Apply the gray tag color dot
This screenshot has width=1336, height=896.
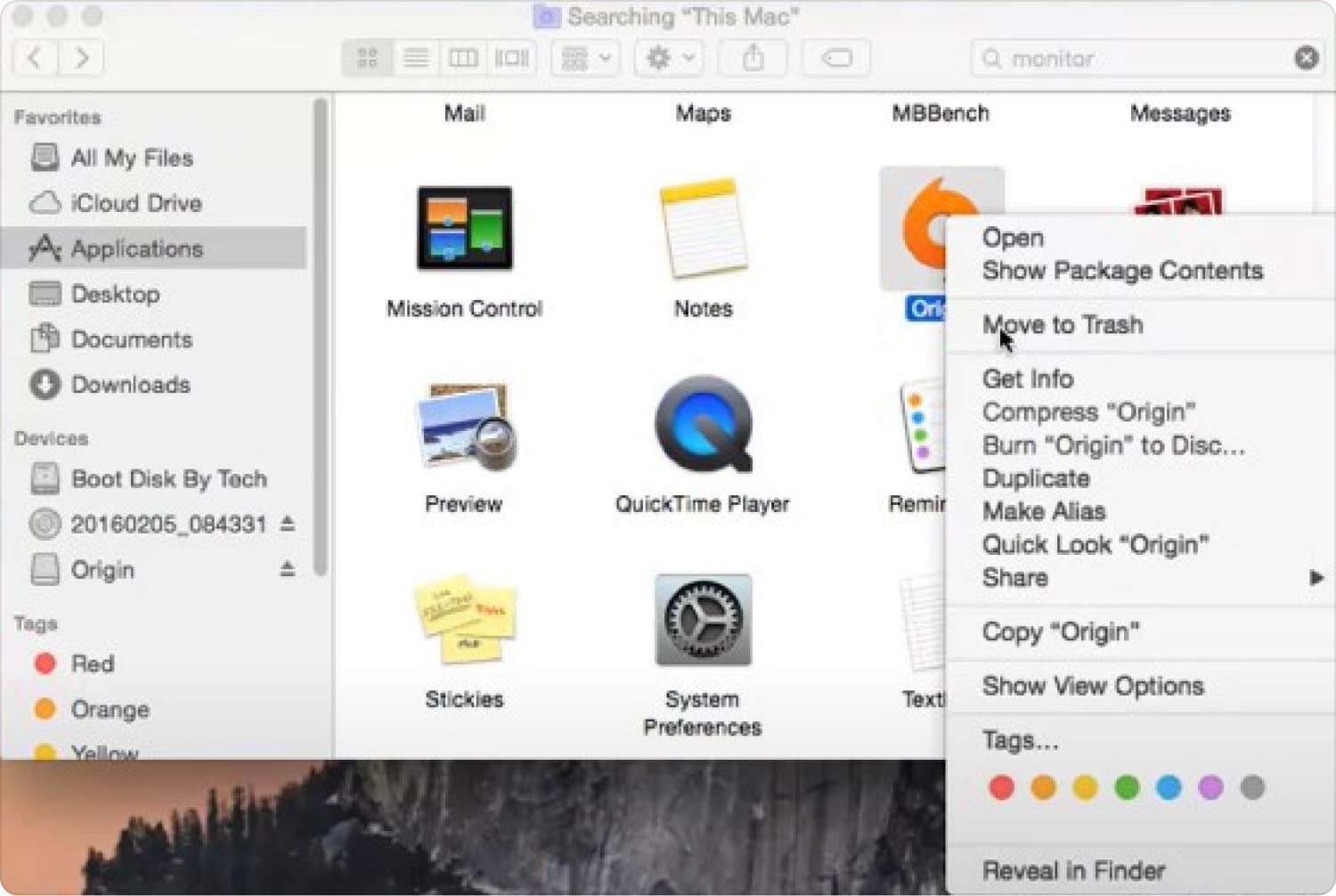1252,787
